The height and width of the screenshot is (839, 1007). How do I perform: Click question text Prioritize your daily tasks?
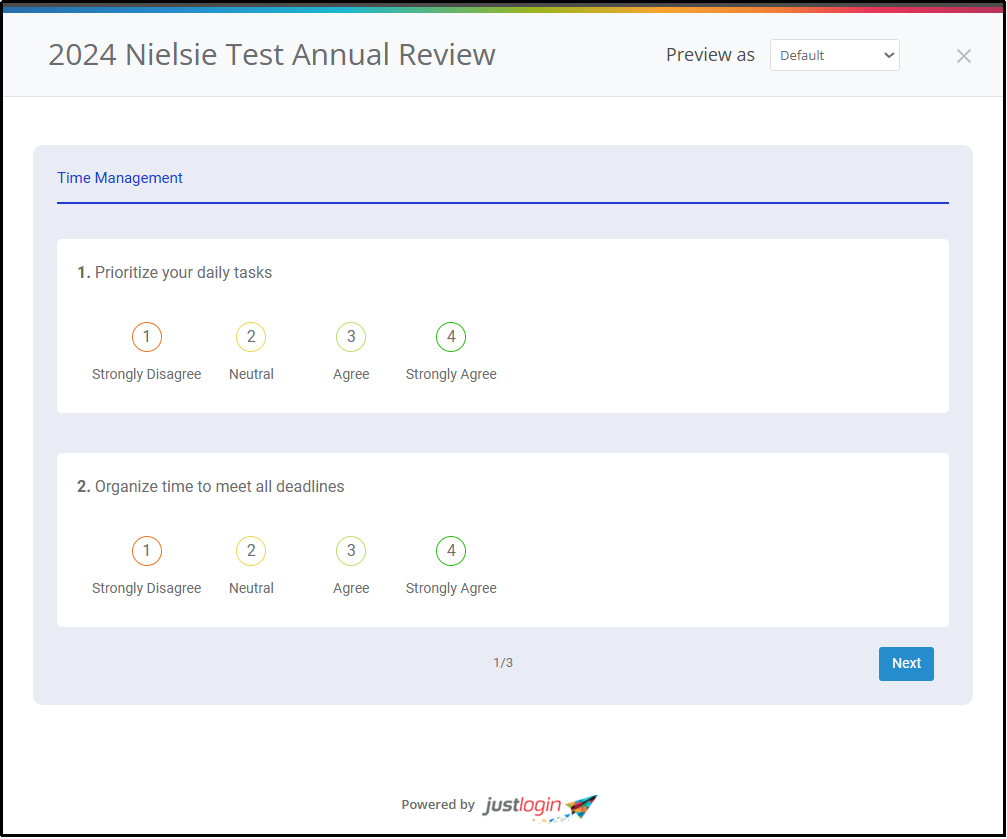(183, 272)
